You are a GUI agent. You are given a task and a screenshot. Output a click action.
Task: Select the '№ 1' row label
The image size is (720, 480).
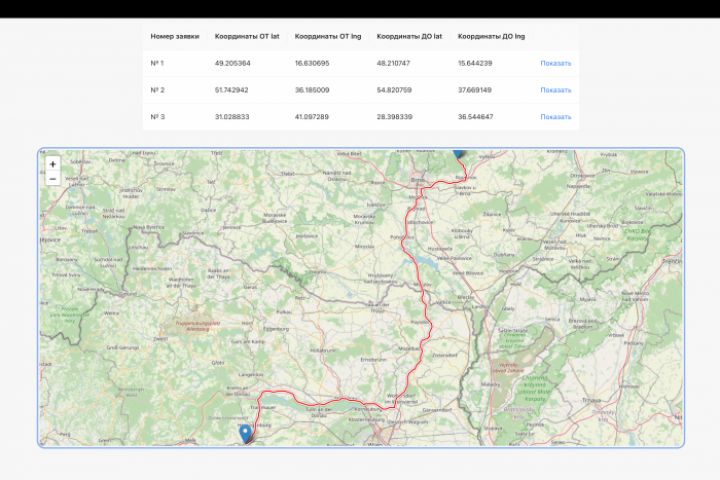point(157,63)
